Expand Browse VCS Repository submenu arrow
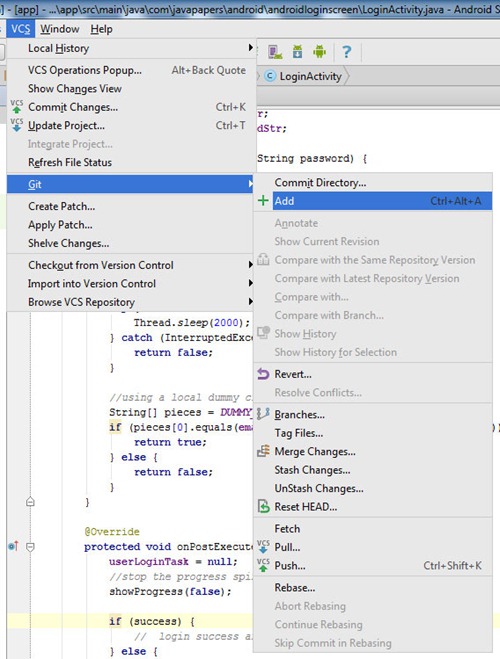This screenshot has width=500, height=659. point(250,301)
